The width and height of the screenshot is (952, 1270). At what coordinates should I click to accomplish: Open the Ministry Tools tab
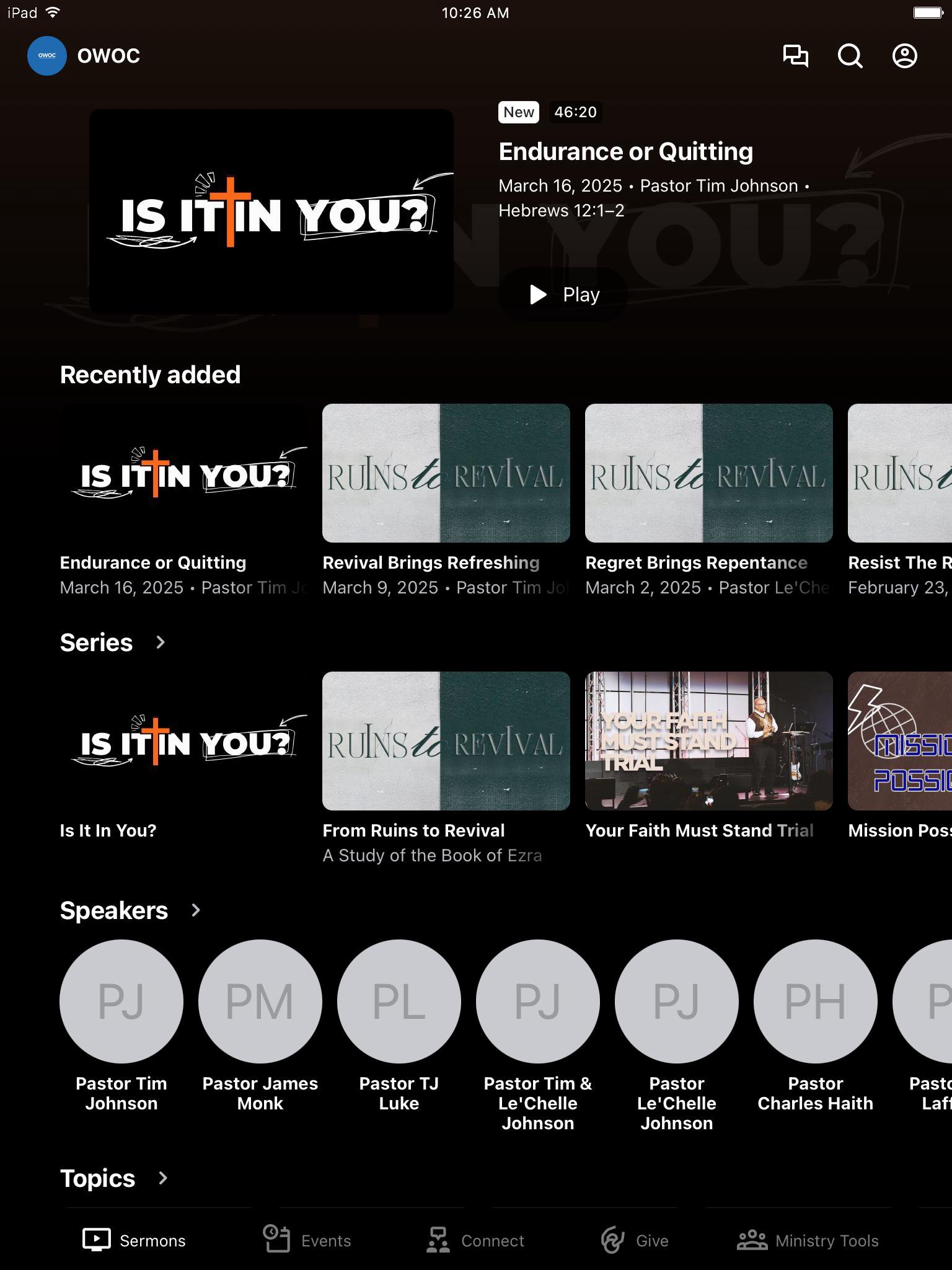point(808,1240)
